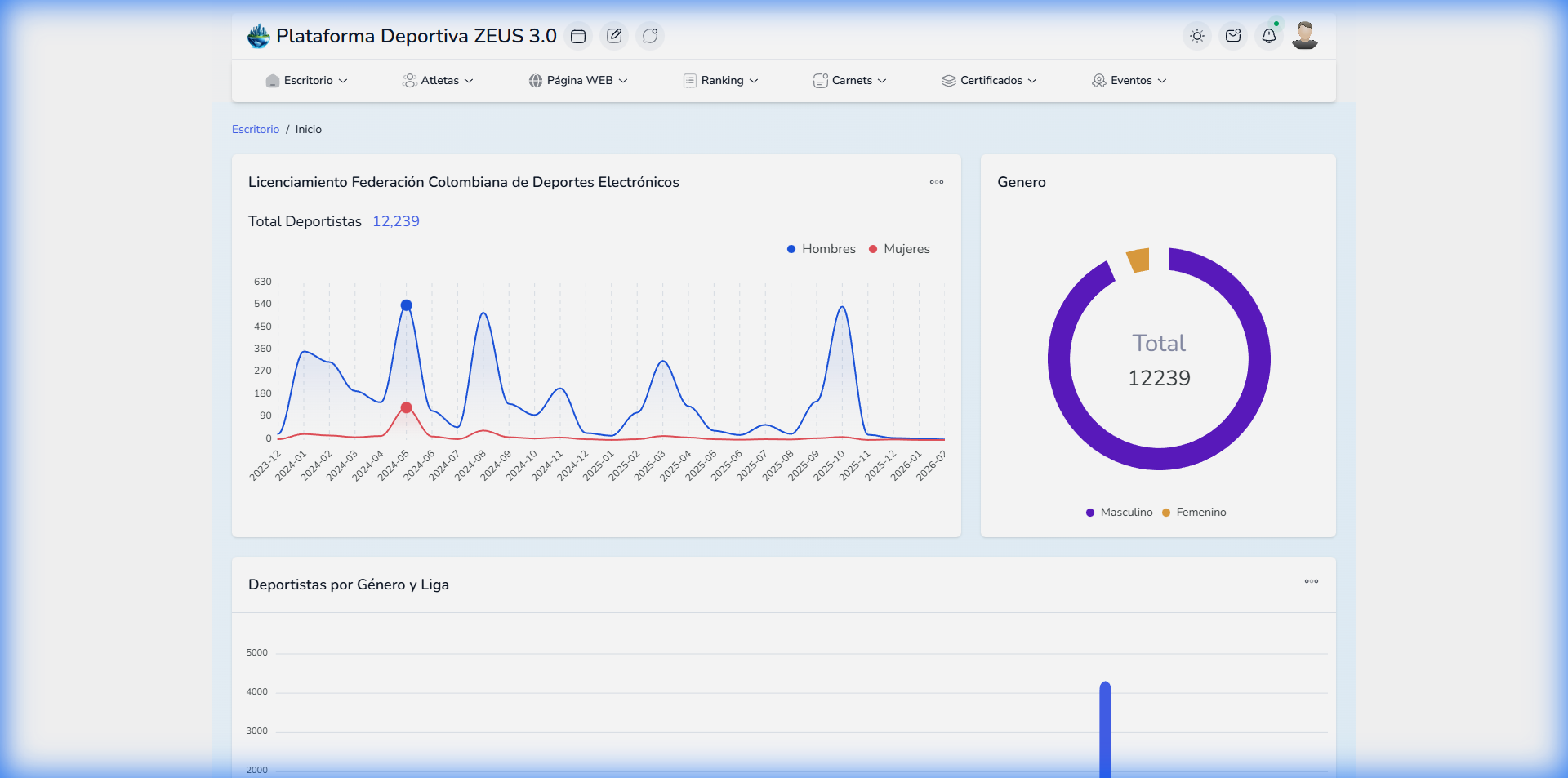1568x778 pixels.
Task: Open the Licenciamiento chart options menu
Action: pyautogui.click(x=936, y=182)
